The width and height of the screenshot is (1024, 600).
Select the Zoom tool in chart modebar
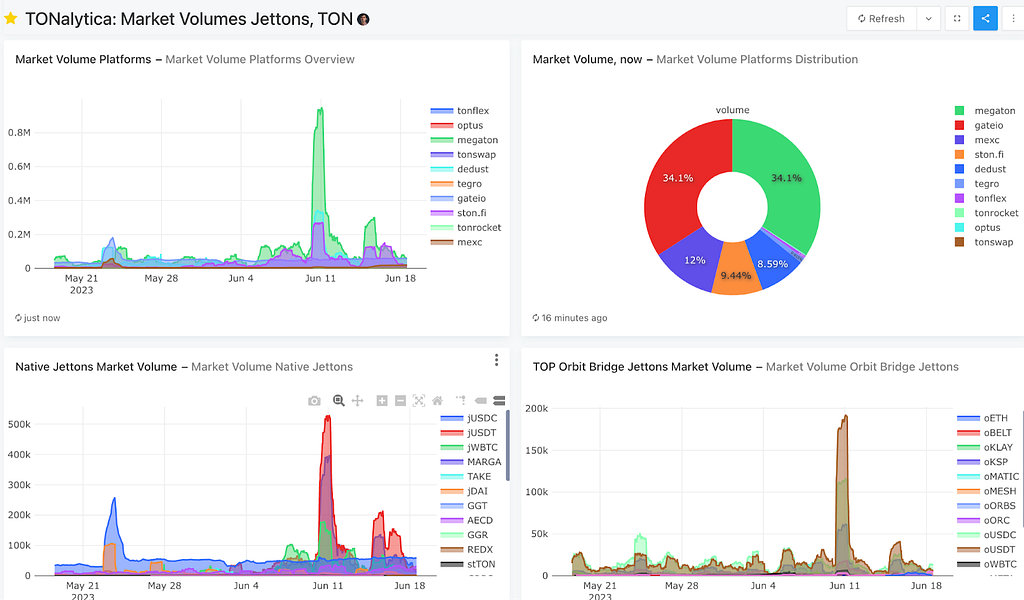pos(338,400)
